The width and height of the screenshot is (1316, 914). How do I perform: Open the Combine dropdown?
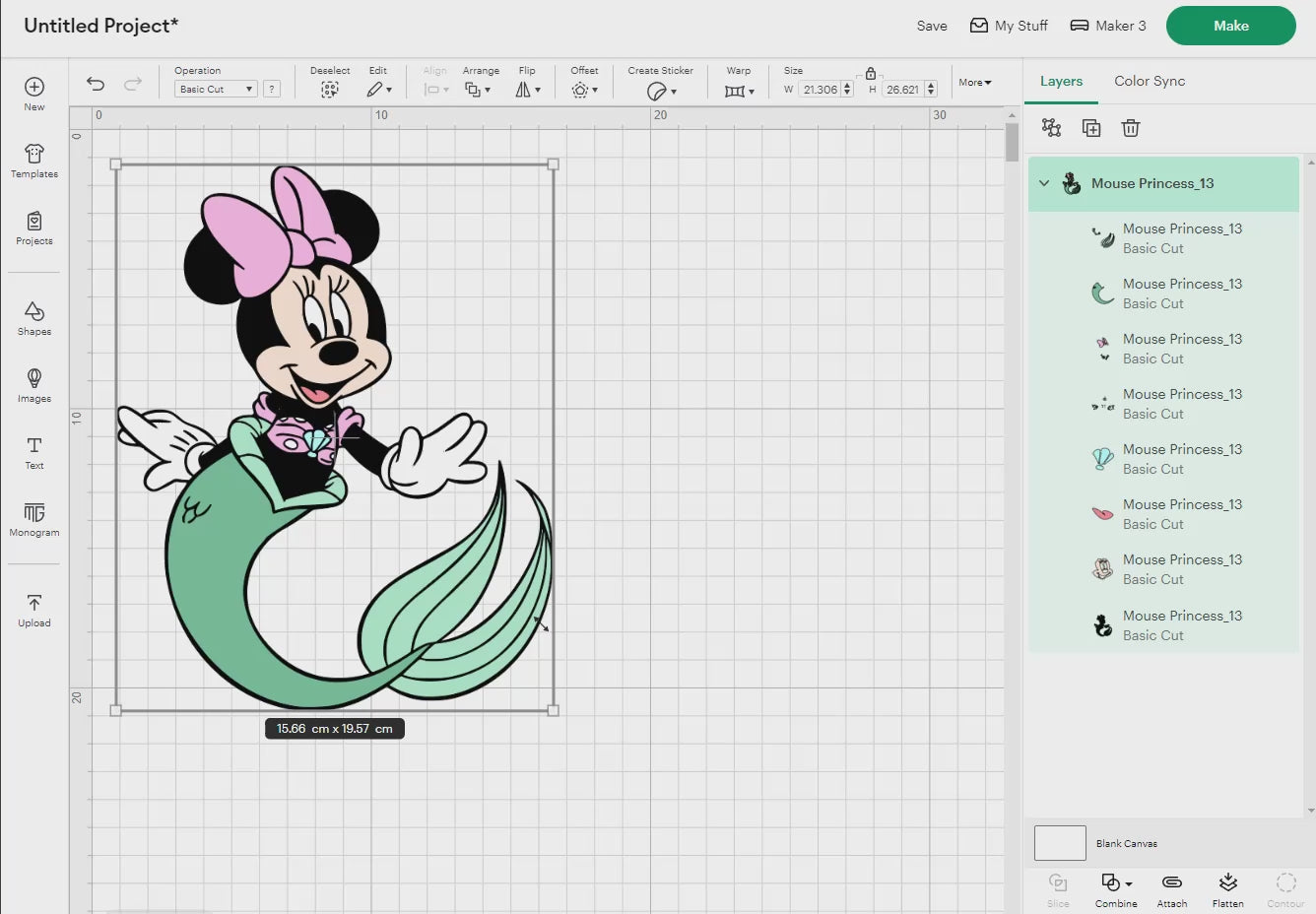point(1116,888)
